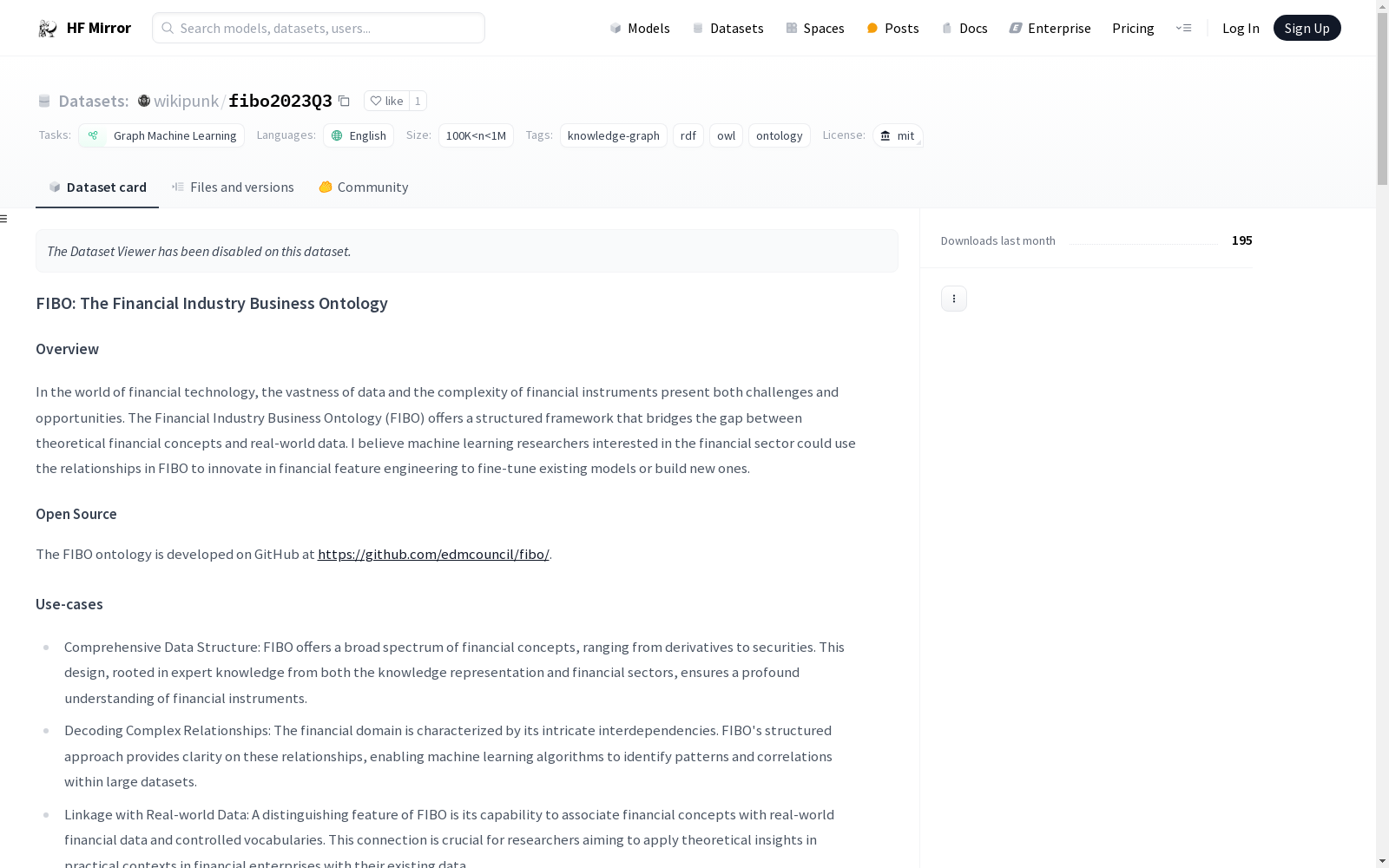
Task: Switch to the Community tab
Action: 363,187
